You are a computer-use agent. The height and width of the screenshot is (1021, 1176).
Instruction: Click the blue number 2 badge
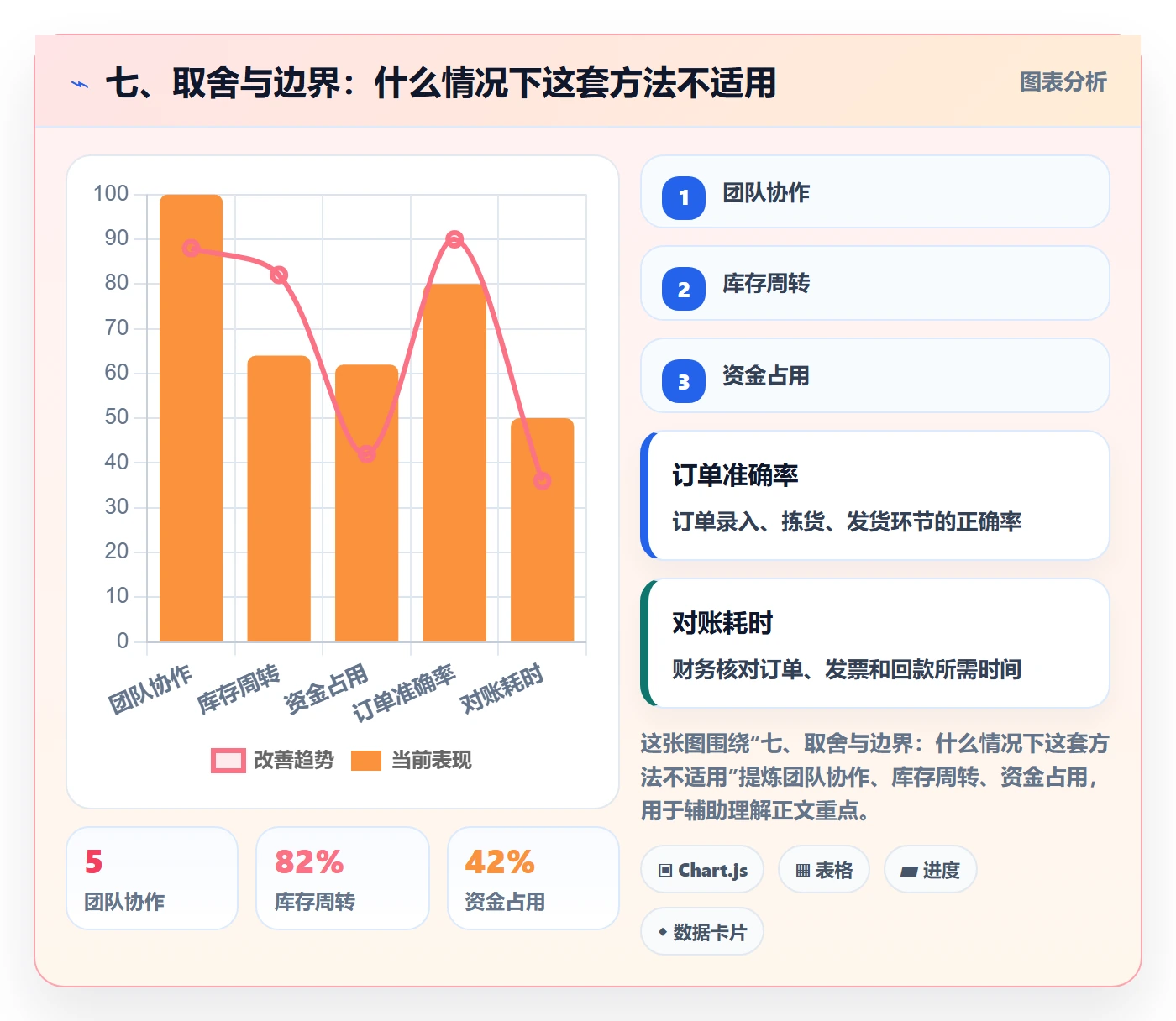coord(684,289)
